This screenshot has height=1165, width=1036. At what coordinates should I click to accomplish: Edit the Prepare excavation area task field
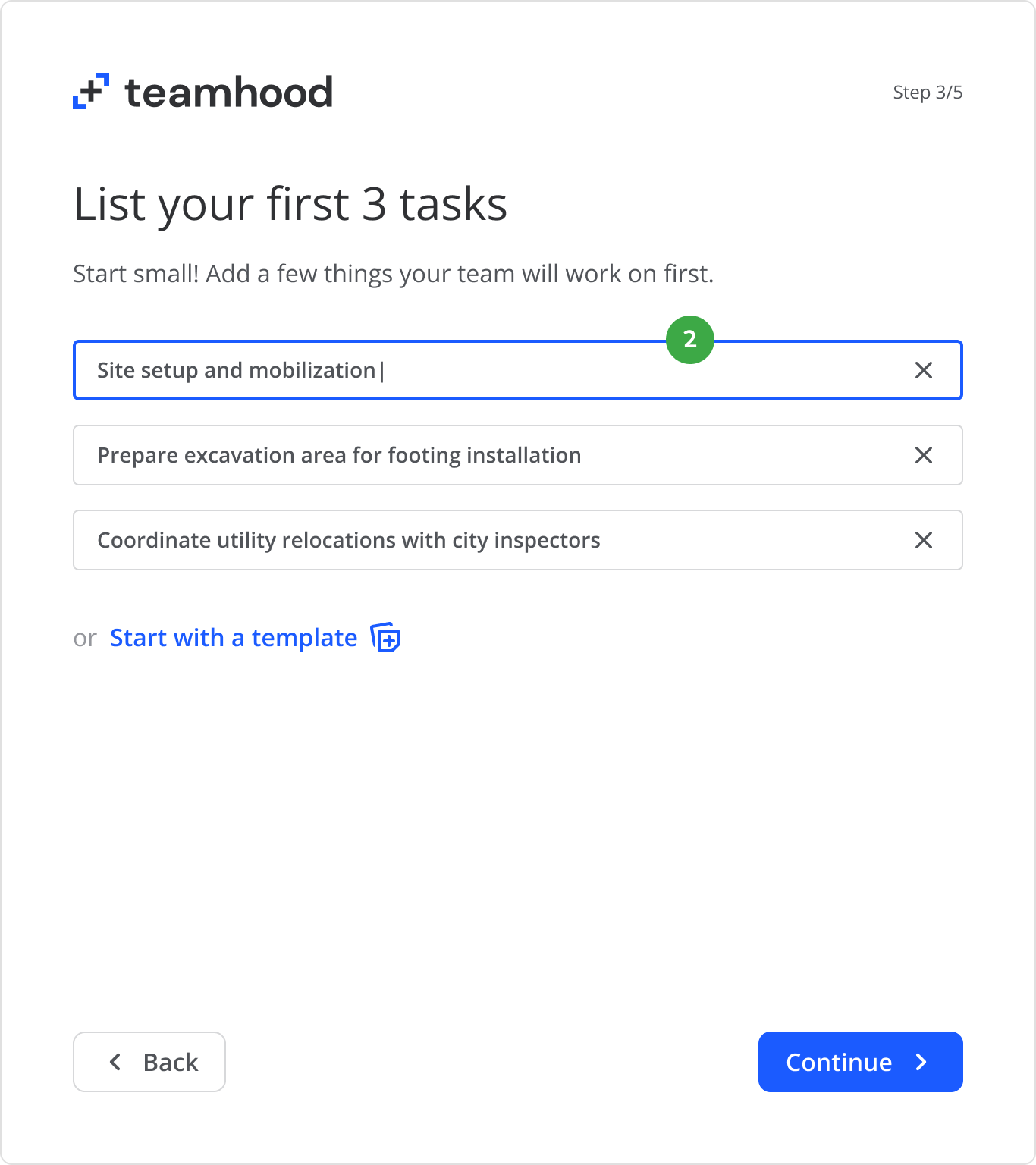(x=493, y=455)
